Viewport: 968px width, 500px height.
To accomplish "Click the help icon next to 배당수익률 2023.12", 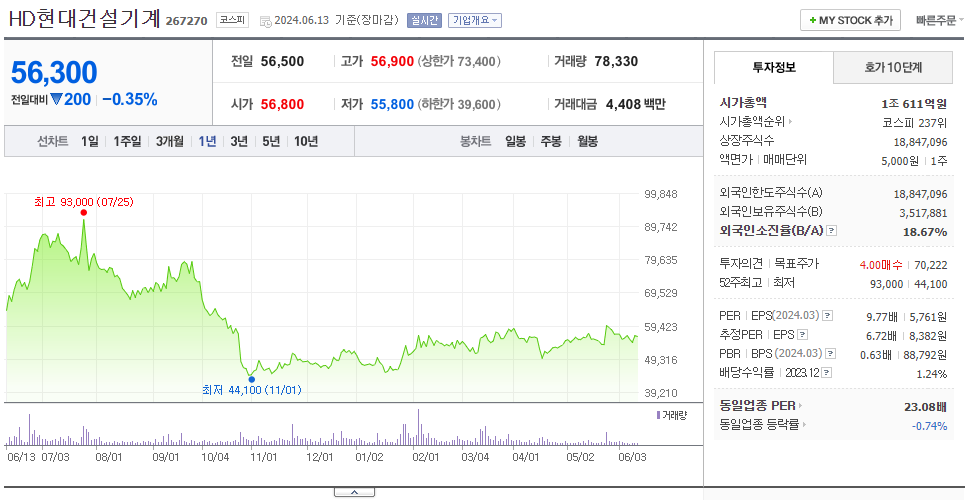I will click(827, 373).
